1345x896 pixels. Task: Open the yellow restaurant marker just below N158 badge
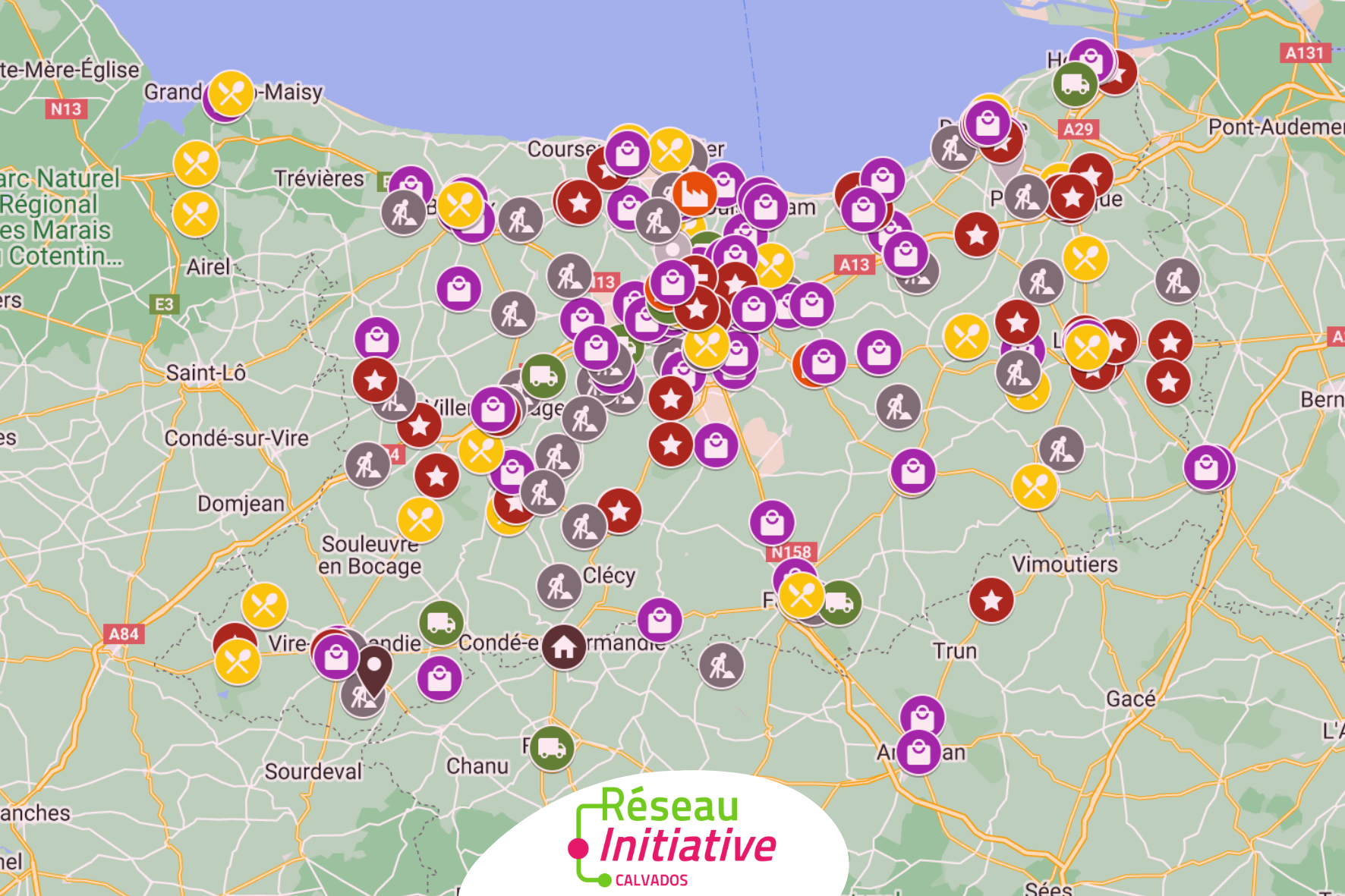802,596
